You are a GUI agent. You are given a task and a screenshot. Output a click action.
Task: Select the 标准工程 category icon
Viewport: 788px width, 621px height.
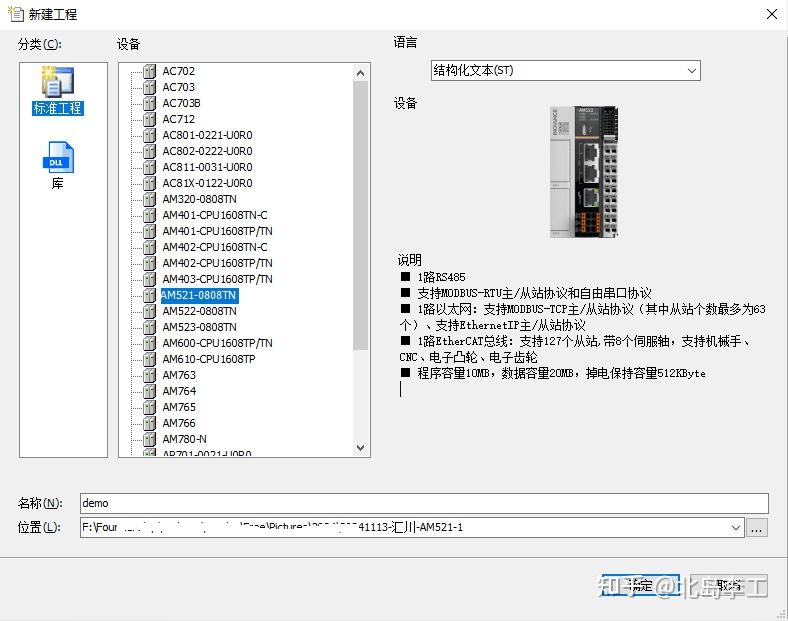point(58,90)
